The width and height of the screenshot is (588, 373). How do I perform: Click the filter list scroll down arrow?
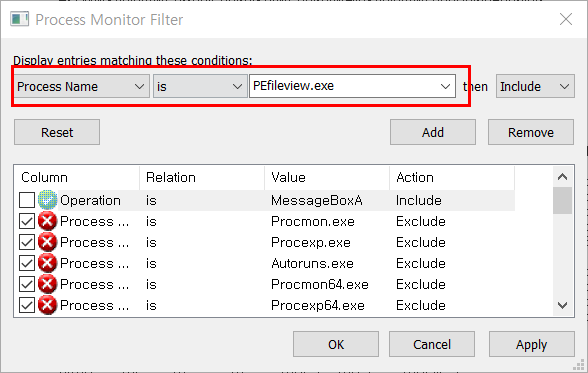coord(562,306)
